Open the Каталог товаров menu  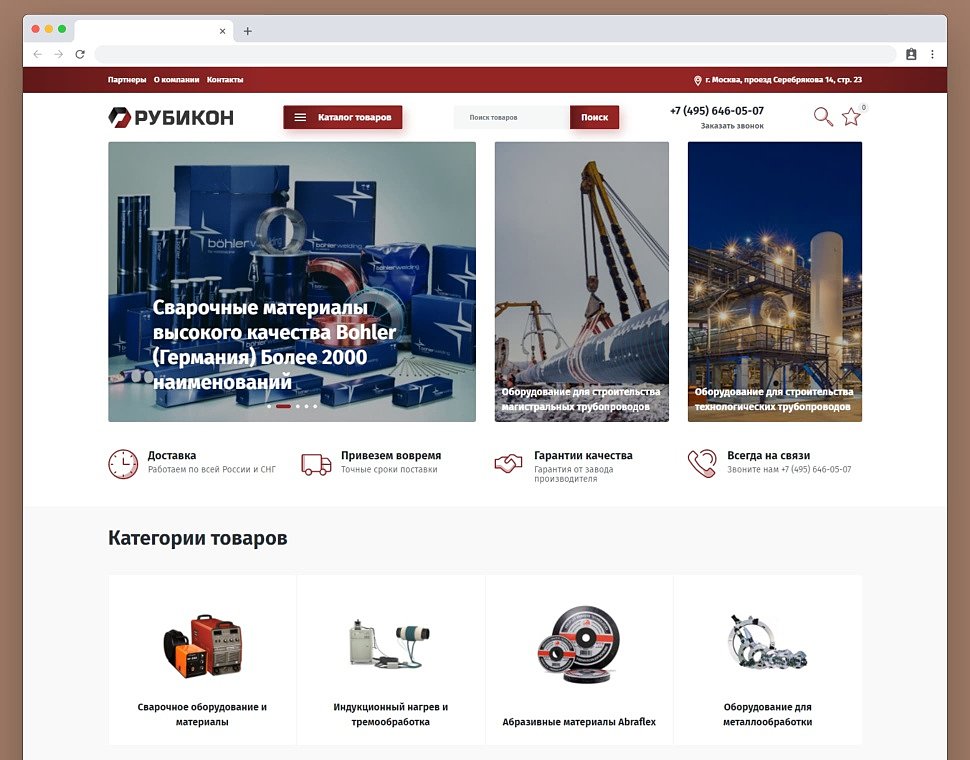click(343, 117)
